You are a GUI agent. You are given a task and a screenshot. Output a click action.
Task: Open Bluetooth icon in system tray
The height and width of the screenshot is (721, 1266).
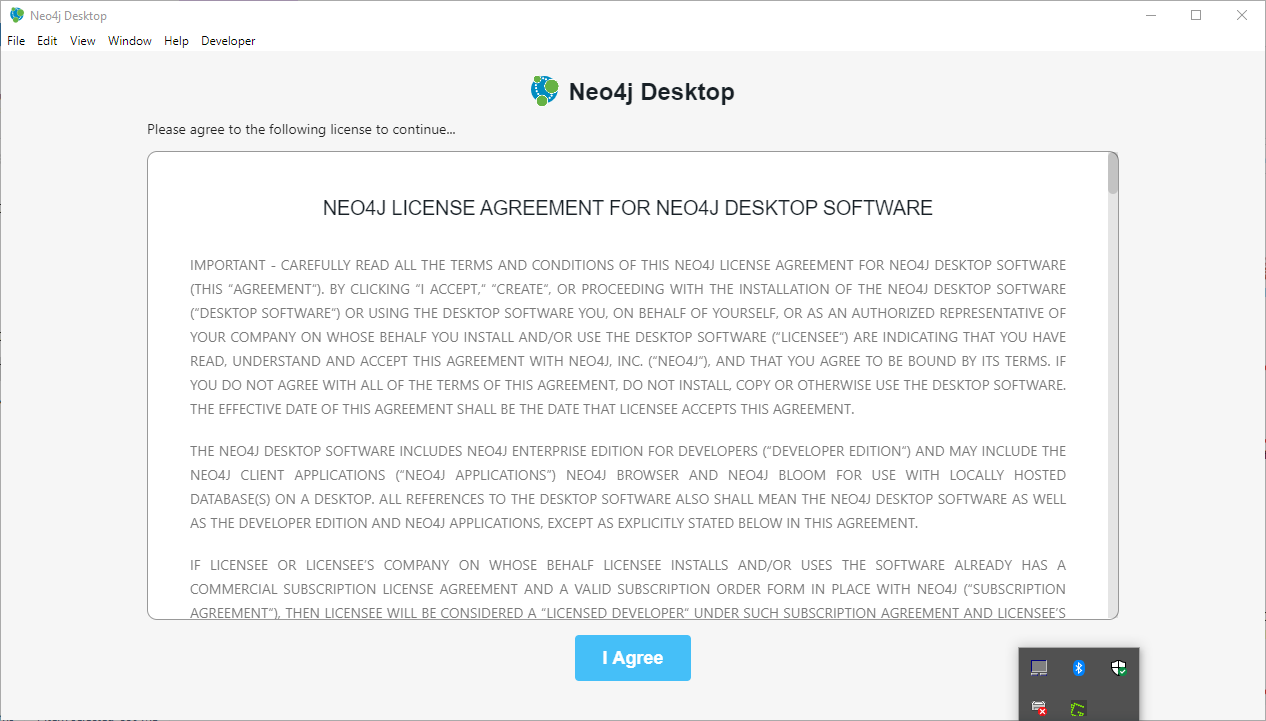pos(1079,668)
